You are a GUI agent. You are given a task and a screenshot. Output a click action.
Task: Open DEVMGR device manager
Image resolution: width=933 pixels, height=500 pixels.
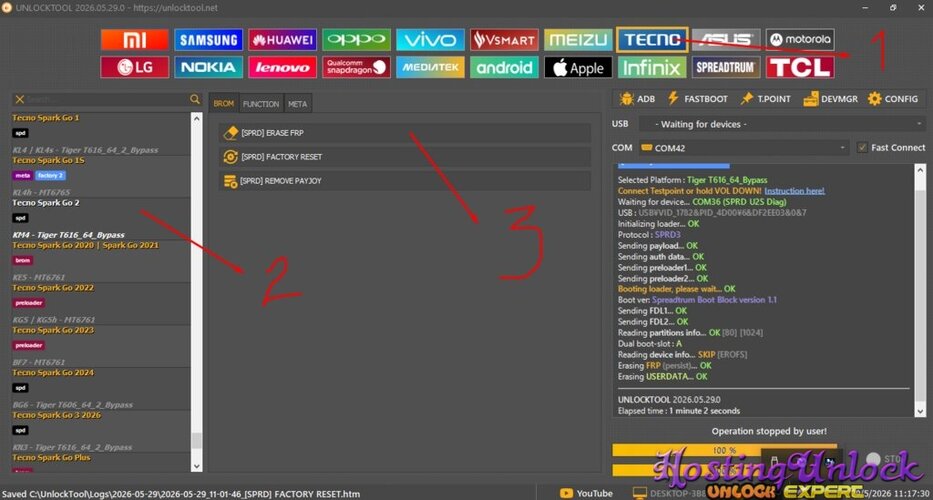[x=831, y=99]
